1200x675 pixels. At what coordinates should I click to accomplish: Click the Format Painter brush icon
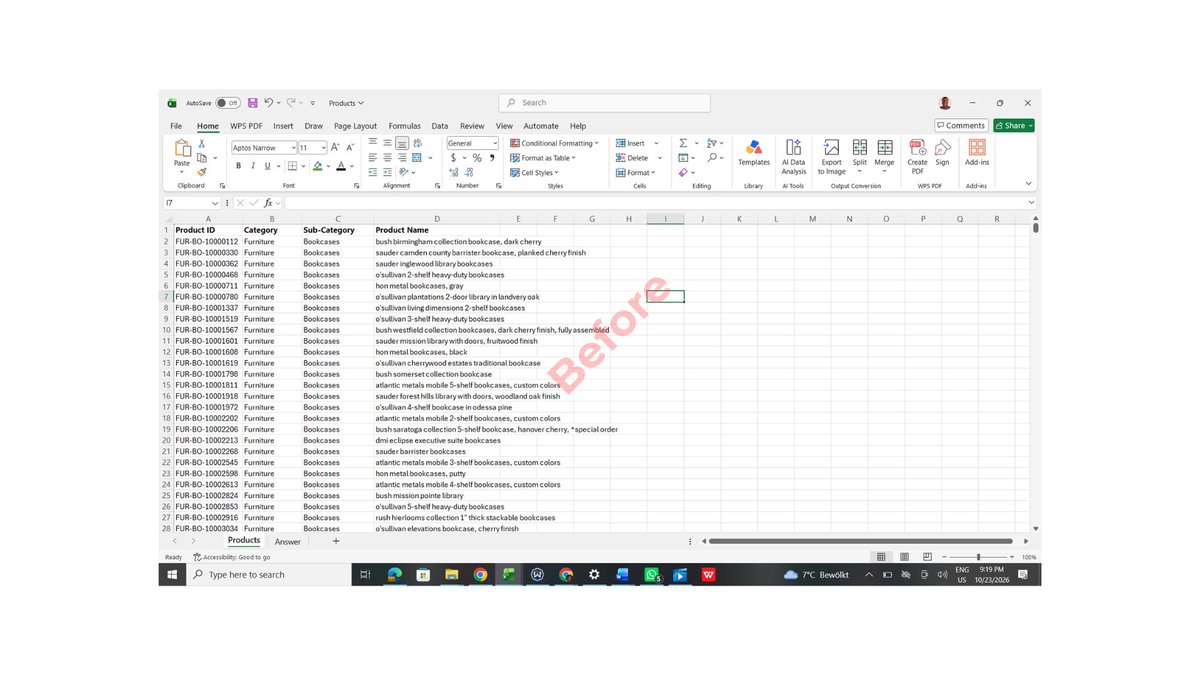point(201,172)
